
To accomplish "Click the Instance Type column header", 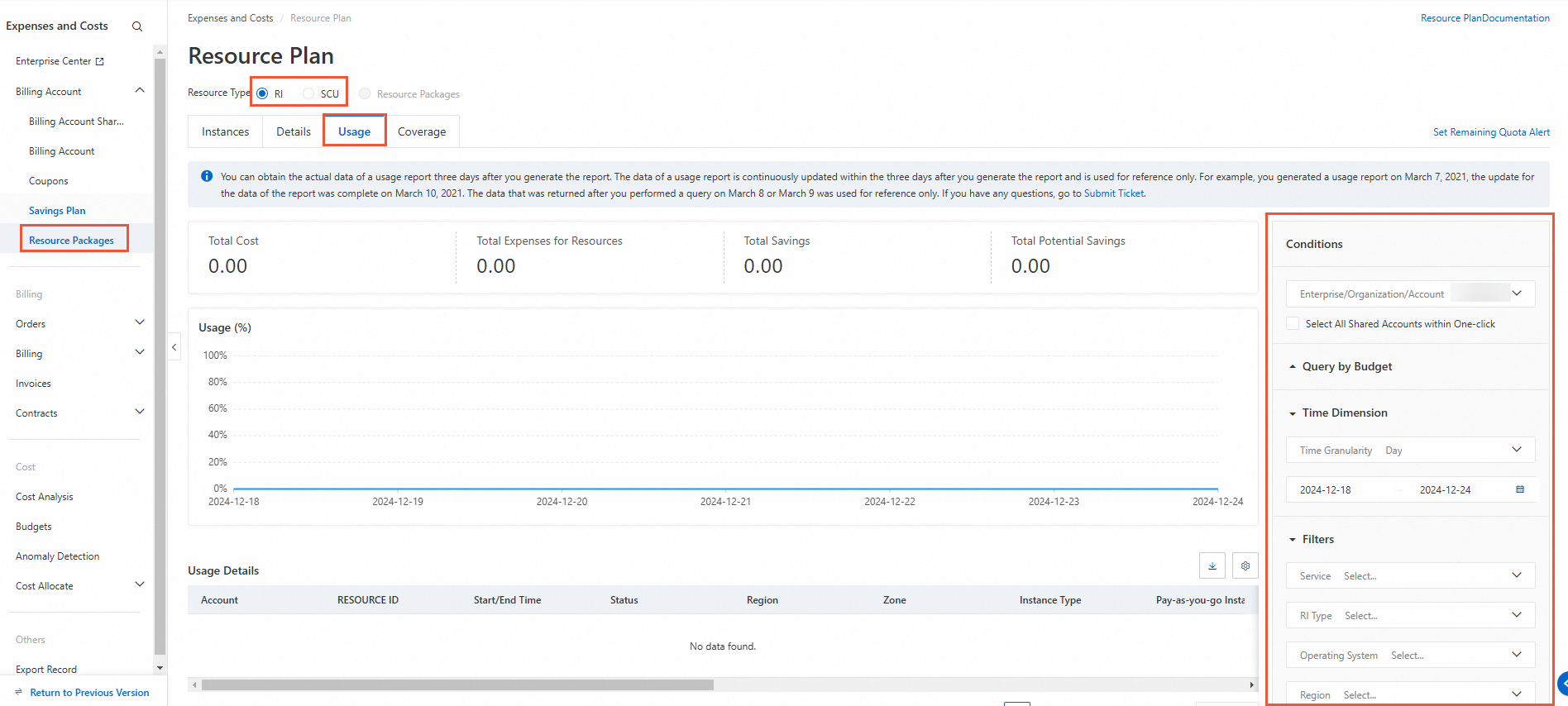I will coord(1050,600).
